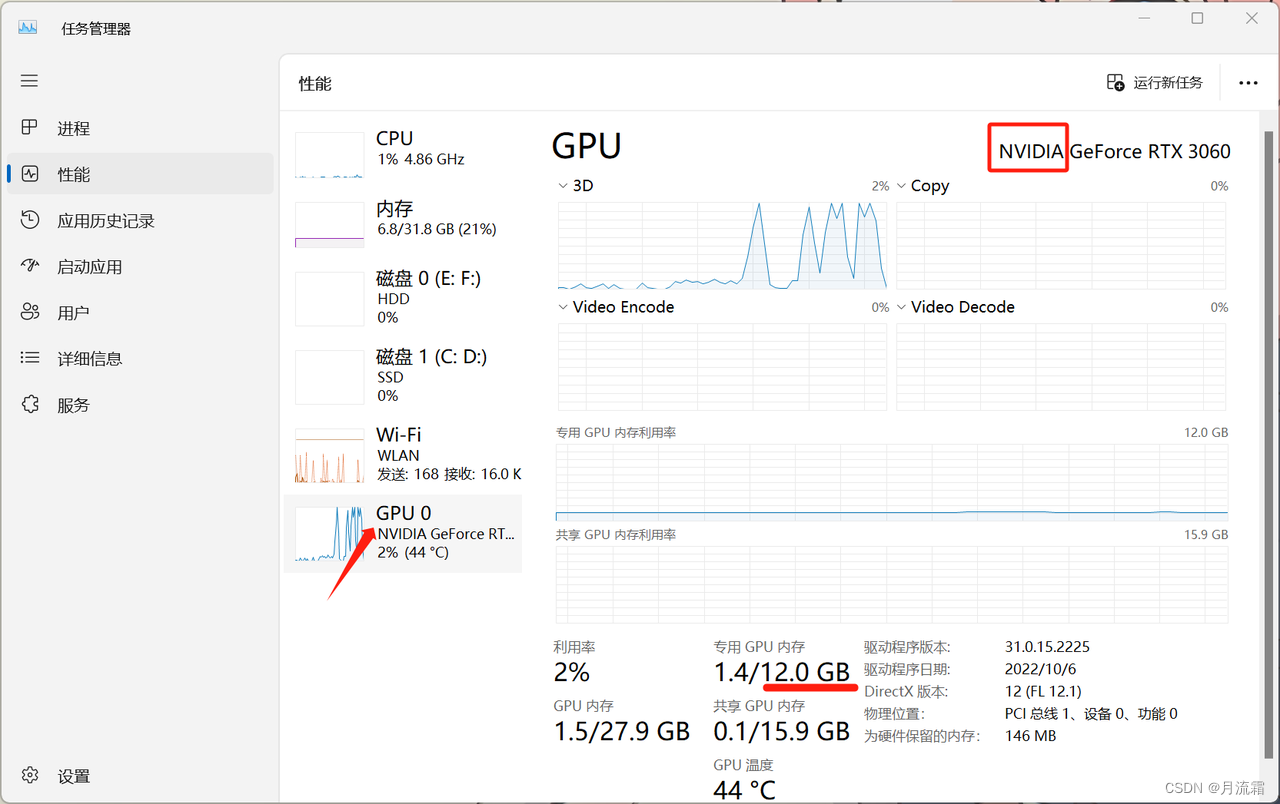Image resolution: width=1280 pixels, height=804 pixels.
Task: Click the 1.5/27.9 GB GPU memory value
Action: pyautogui.click(x=622, y=731)
